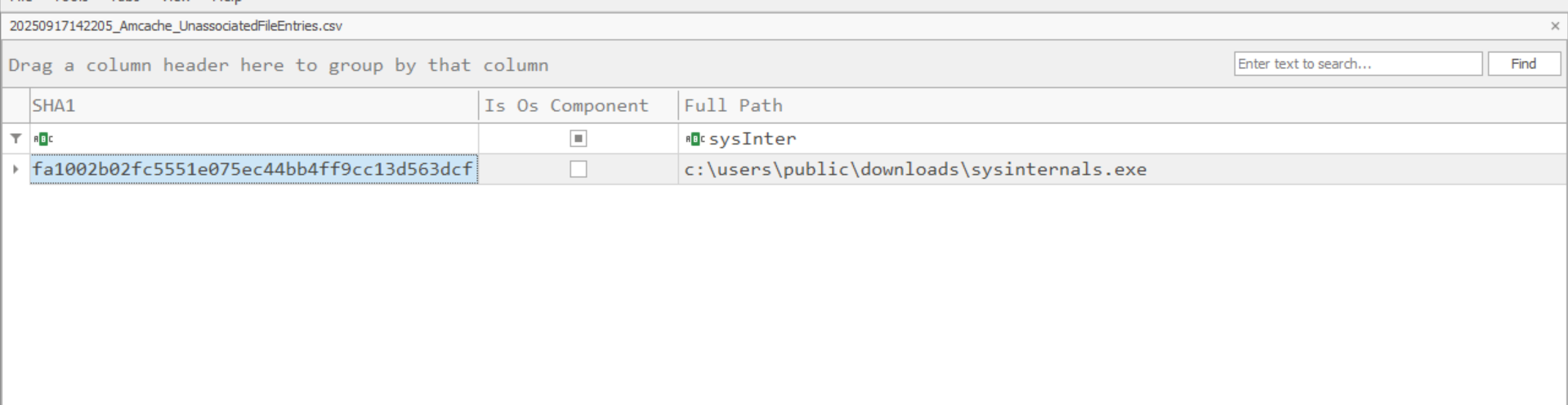1568x405 pixels.
Task: Sort by the Full Path column header
Action: [x=1122, y=105]
